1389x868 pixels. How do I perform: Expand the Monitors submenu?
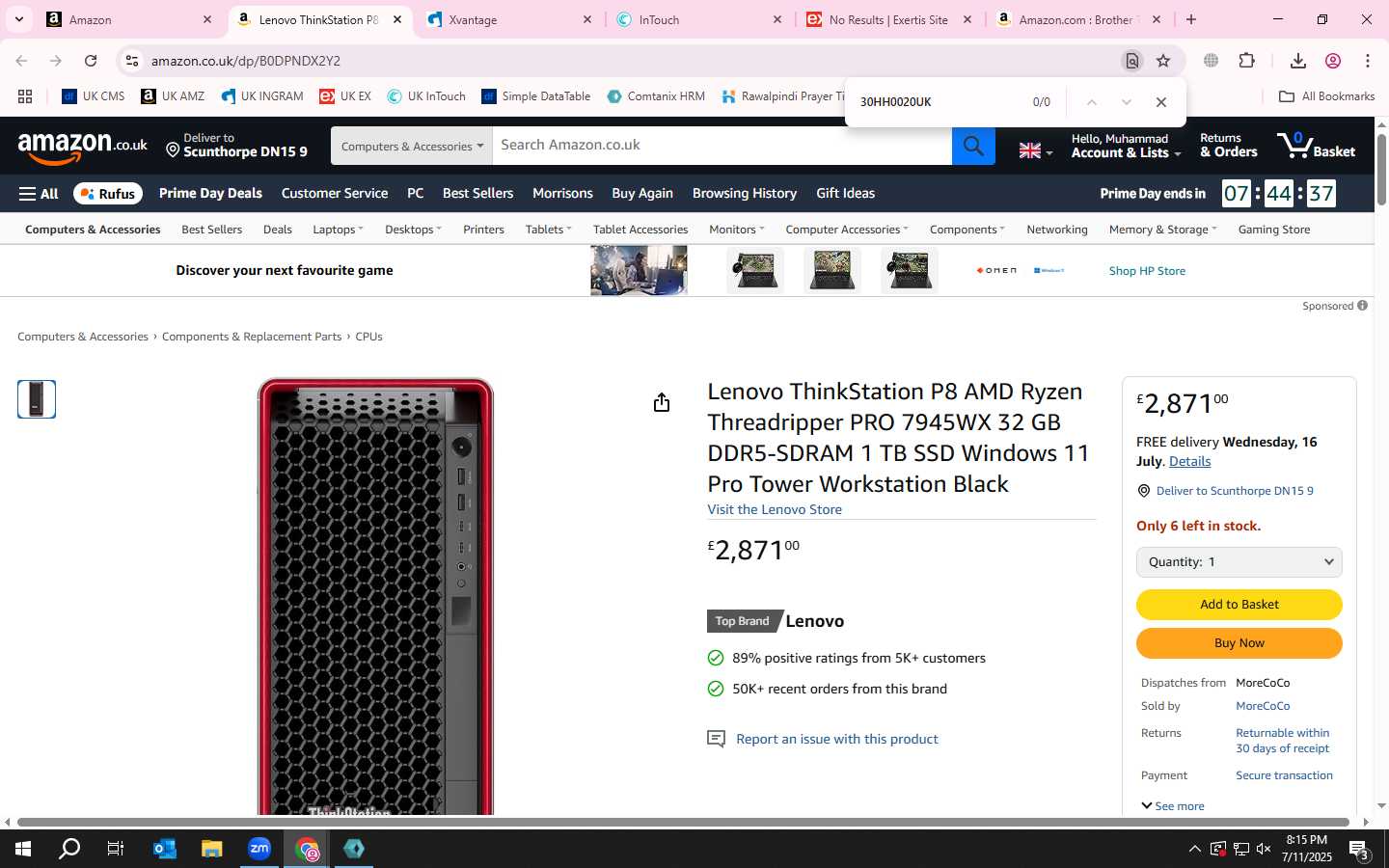pyautogui.click(x=736, y=230)
